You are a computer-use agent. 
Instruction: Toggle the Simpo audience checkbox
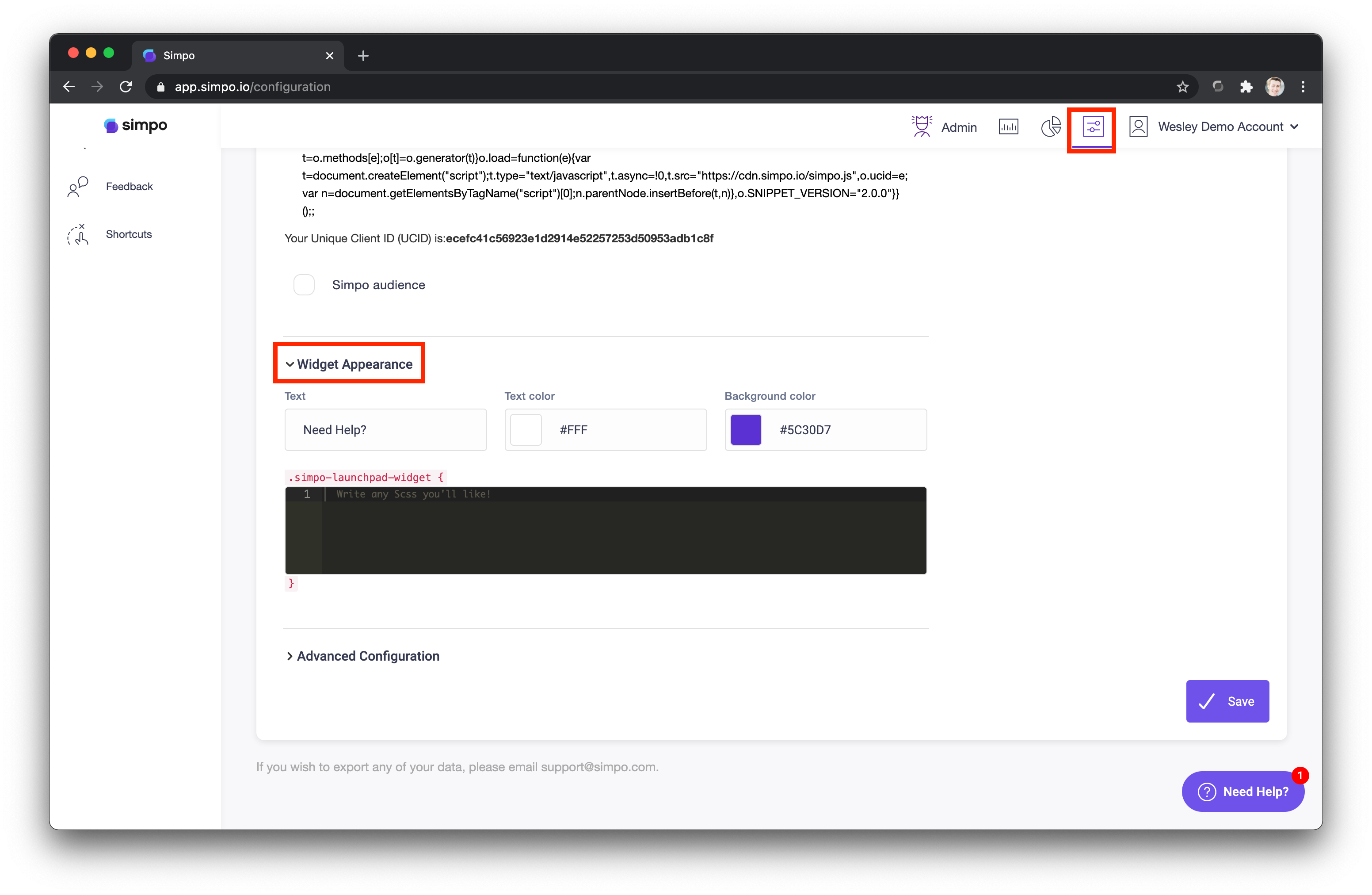(304, 285)
